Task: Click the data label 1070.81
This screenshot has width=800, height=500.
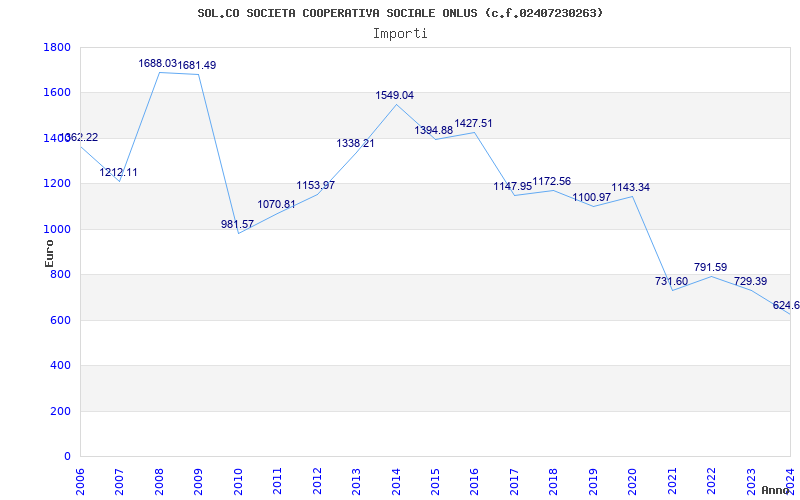Action: 277,205
